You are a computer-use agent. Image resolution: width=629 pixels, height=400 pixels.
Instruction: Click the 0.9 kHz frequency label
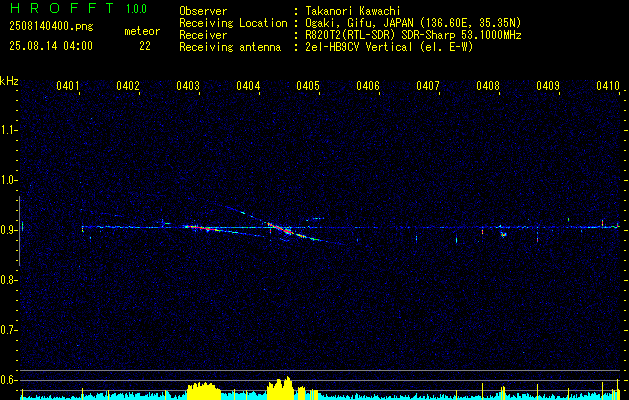(x=9, y=230)
